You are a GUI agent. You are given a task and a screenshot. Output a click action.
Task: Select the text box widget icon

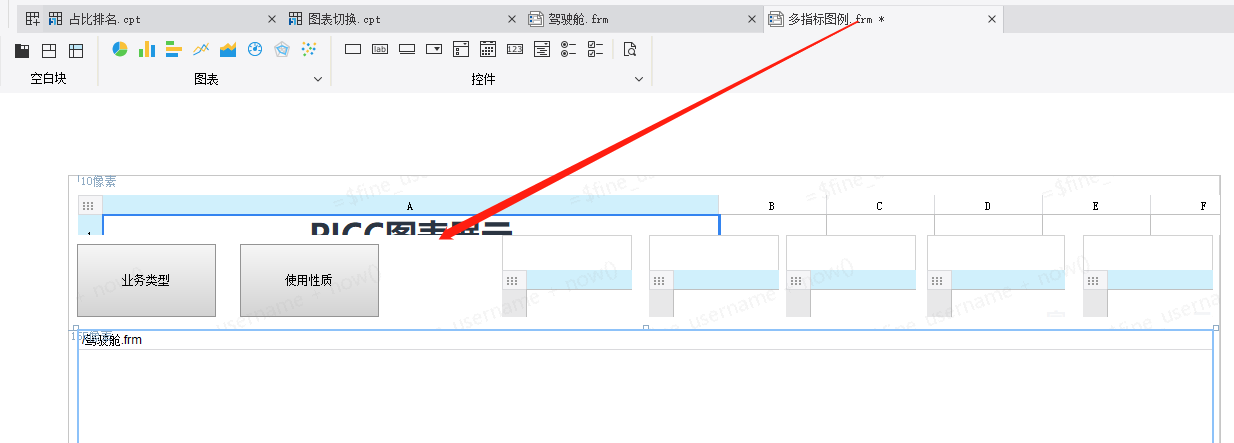[x=353, y=49]
